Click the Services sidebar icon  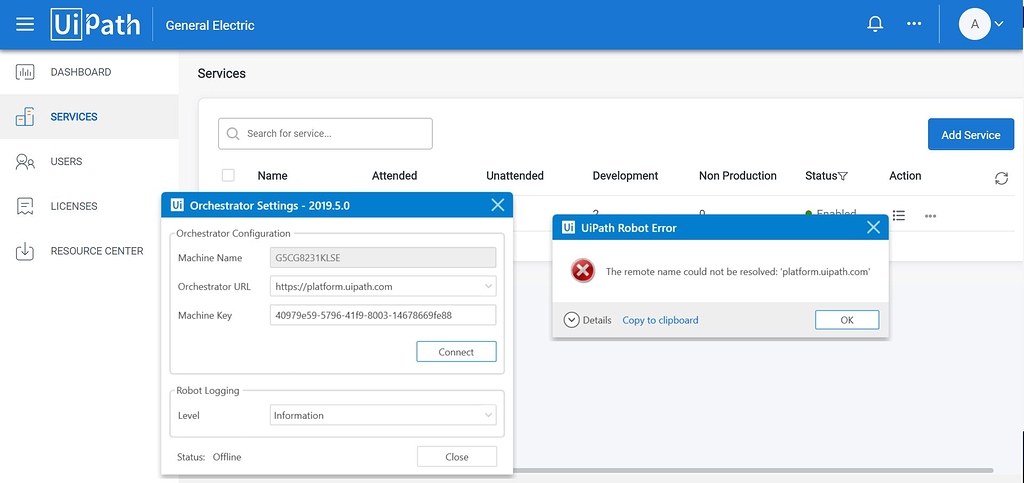(25, 117)
